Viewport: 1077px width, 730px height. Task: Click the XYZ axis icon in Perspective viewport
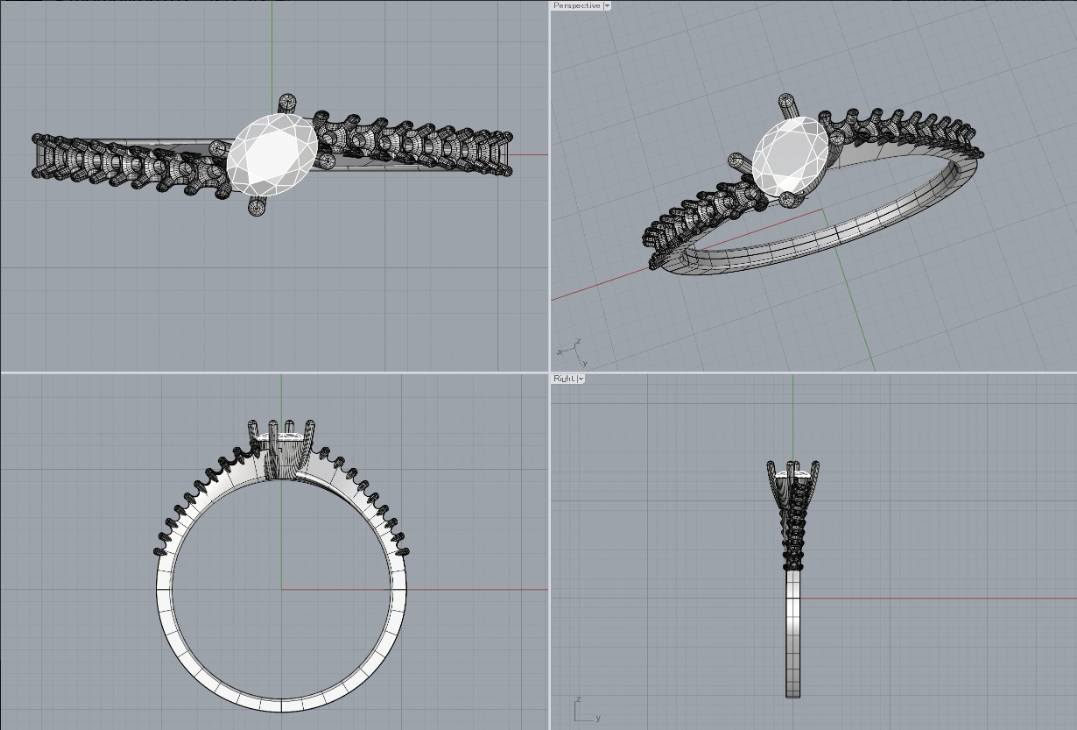click(571, 352)
